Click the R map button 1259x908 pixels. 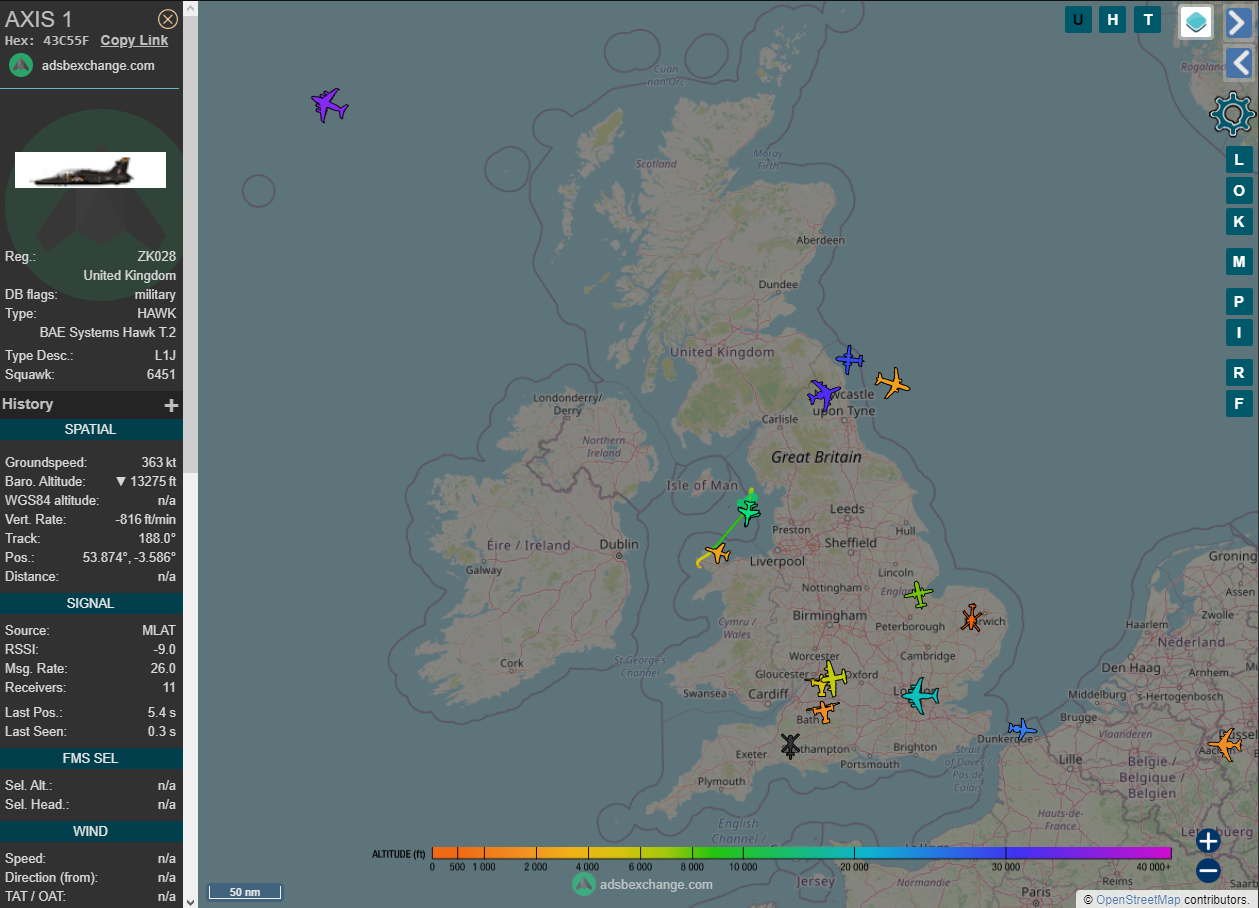pos(1239,373)
